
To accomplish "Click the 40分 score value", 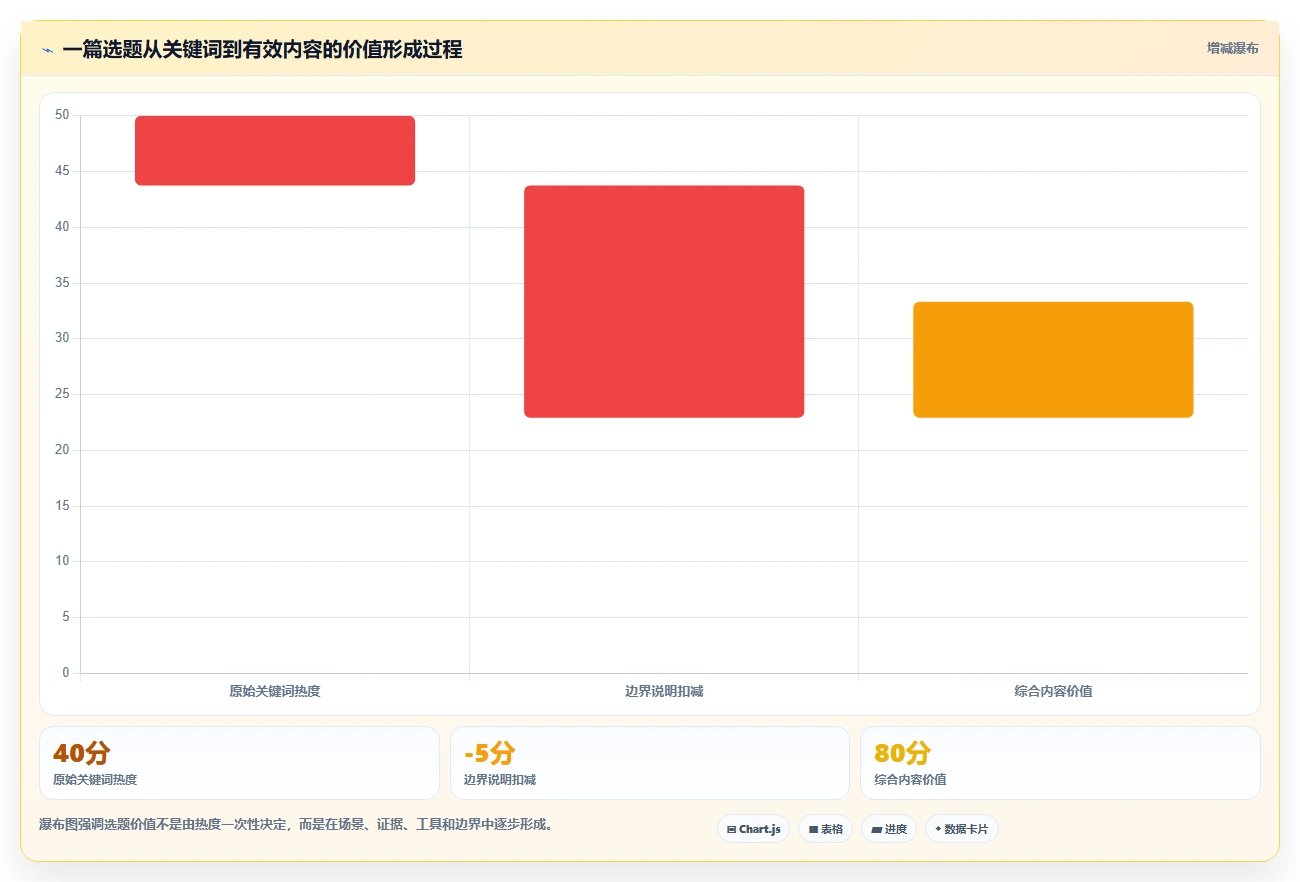I will 82,753.
